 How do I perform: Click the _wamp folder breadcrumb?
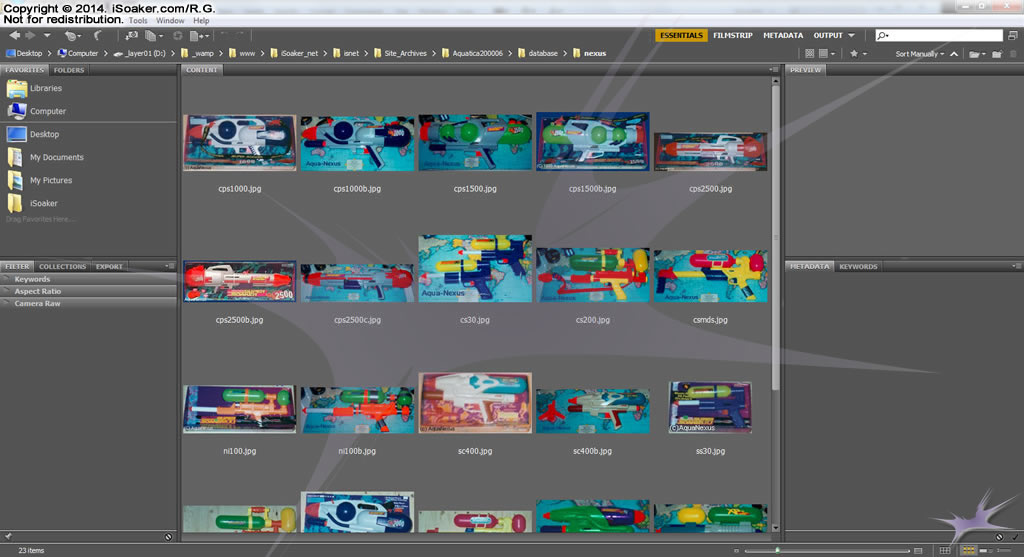pos(197,54)
